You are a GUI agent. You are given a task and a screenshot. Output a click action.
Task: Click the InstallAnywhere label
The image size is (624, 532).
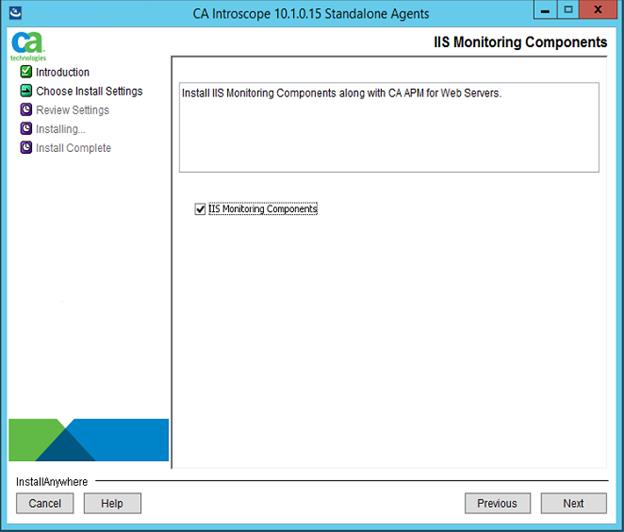tap(52, 482)
